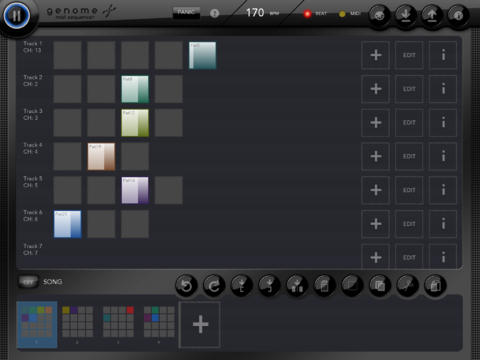Select the brown pattern in Track 4
The width and height of the screenshot is (480, 360).
click(x=101, y=156)
